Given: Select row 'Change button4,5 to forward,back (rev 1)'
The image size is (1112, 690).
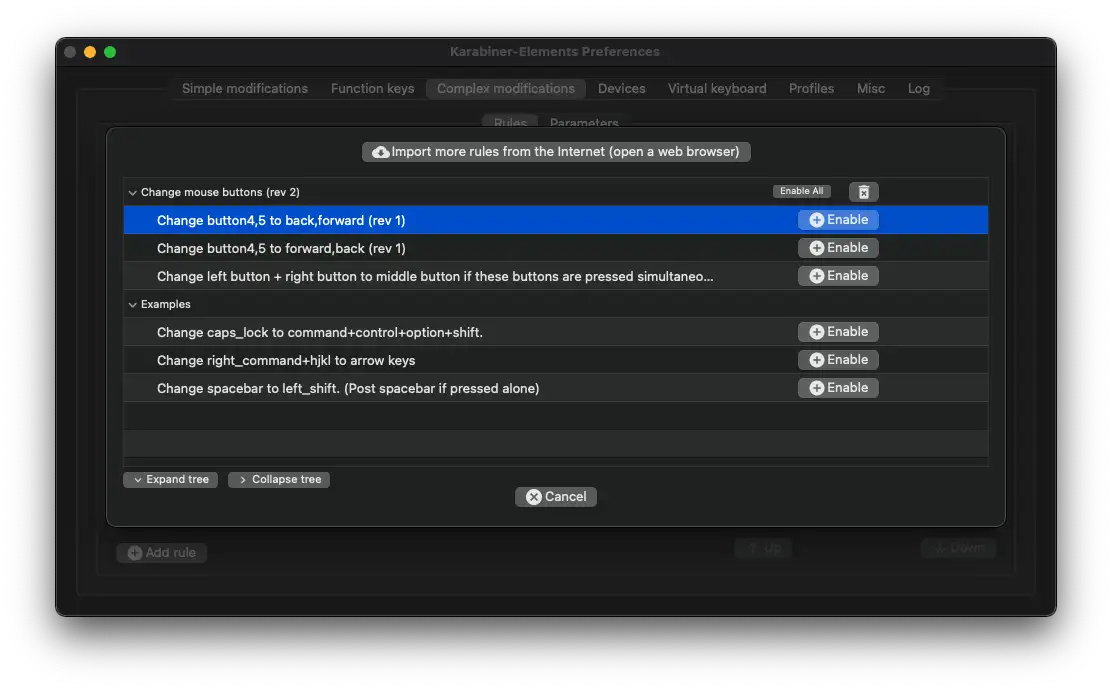Looking at the screenshot, I should click(555, 248).
